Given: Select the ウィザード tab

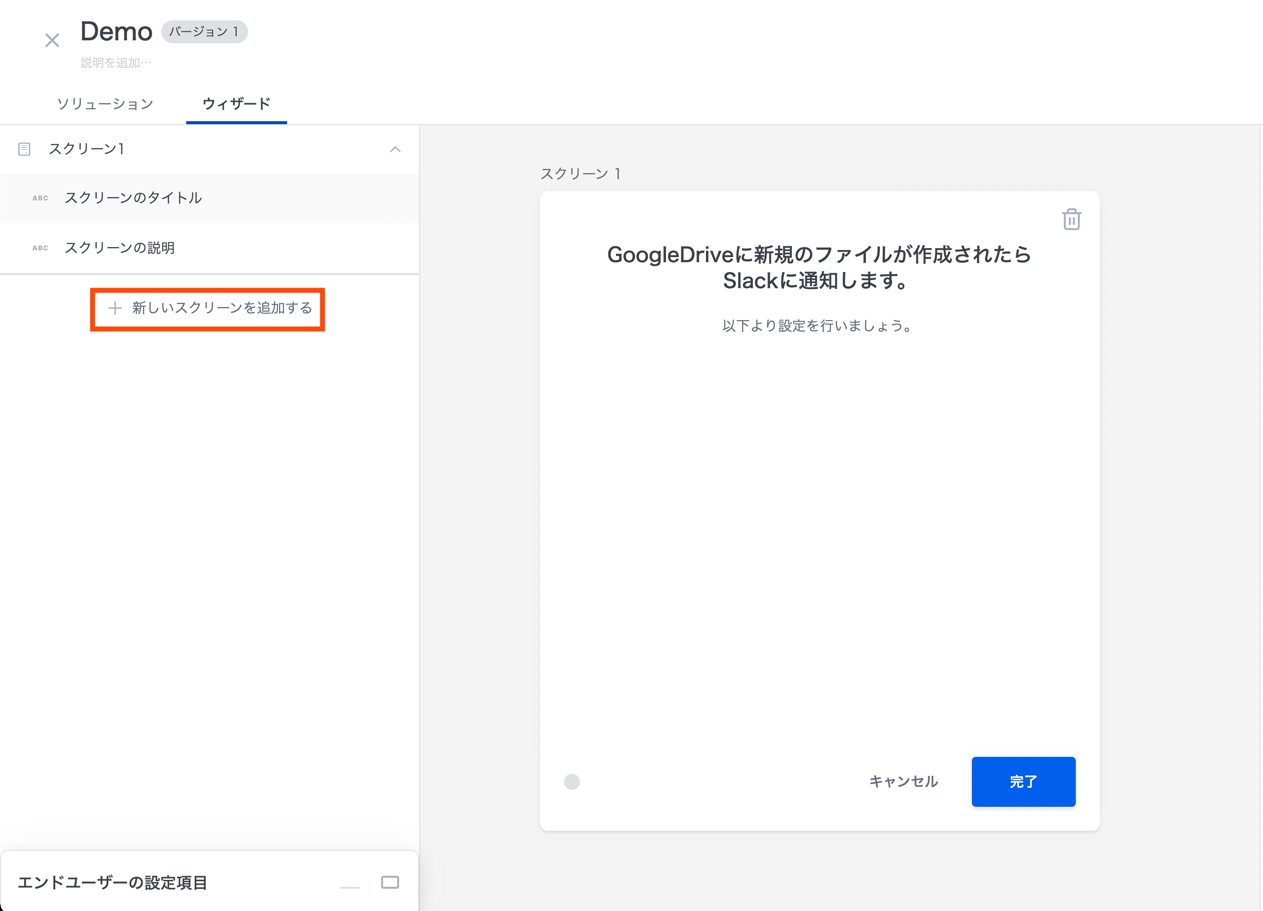Looking at the screenshot, I should click(236, 104).
